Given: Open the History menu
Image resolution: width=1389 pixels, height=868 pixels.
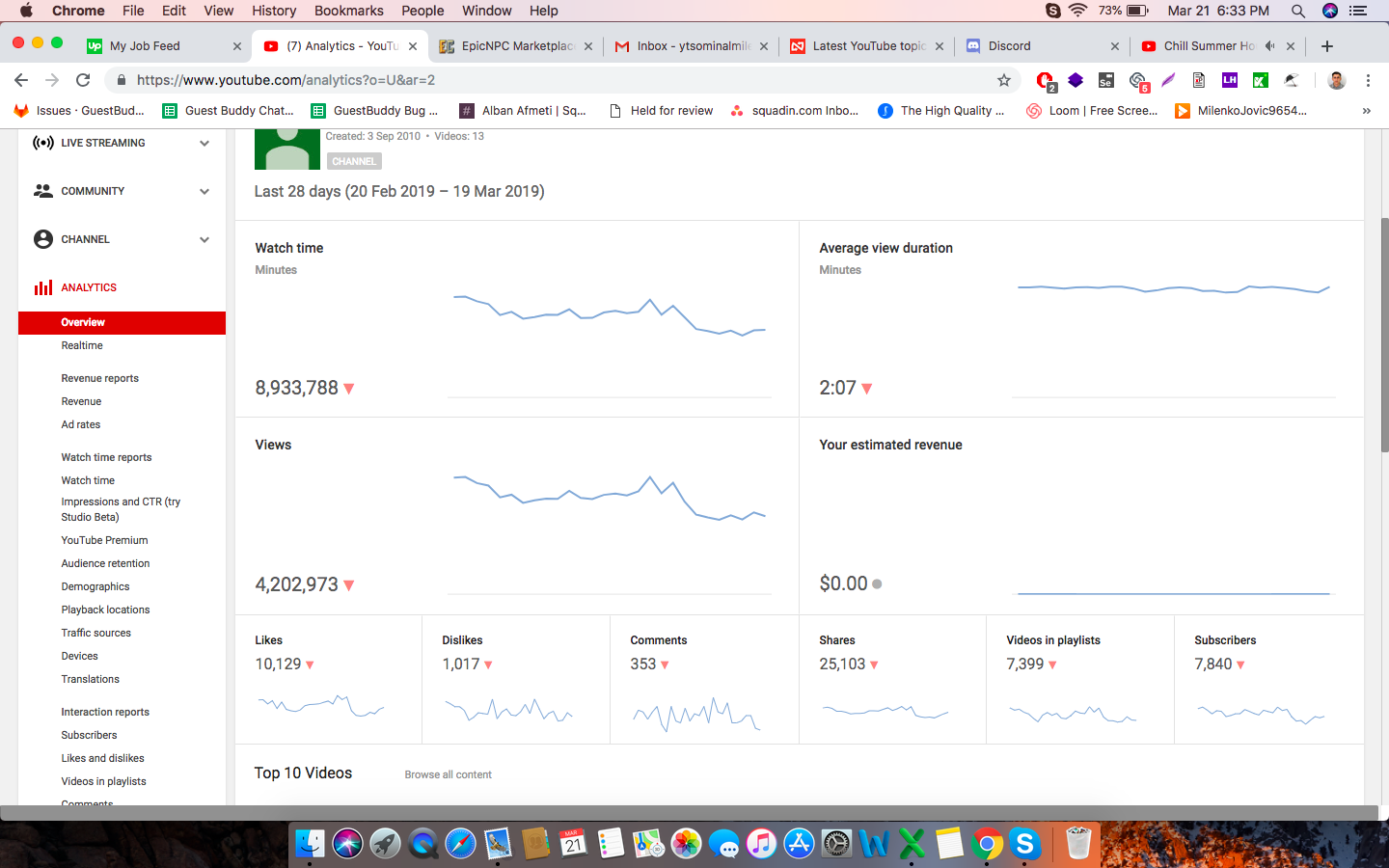Looking at the screenshot, I should click(274, 11).
